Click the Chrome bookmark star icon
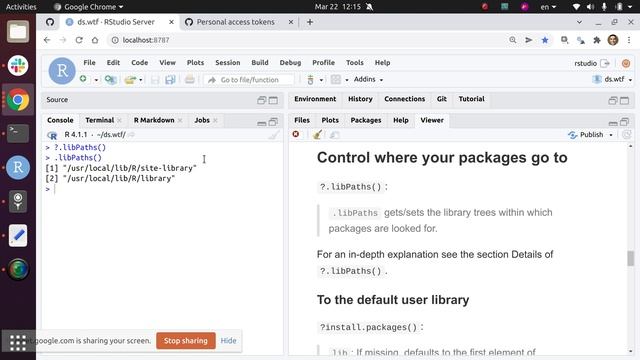Image resolution: width=640 pixels, height=360 pixels. (x=545, y=40)
